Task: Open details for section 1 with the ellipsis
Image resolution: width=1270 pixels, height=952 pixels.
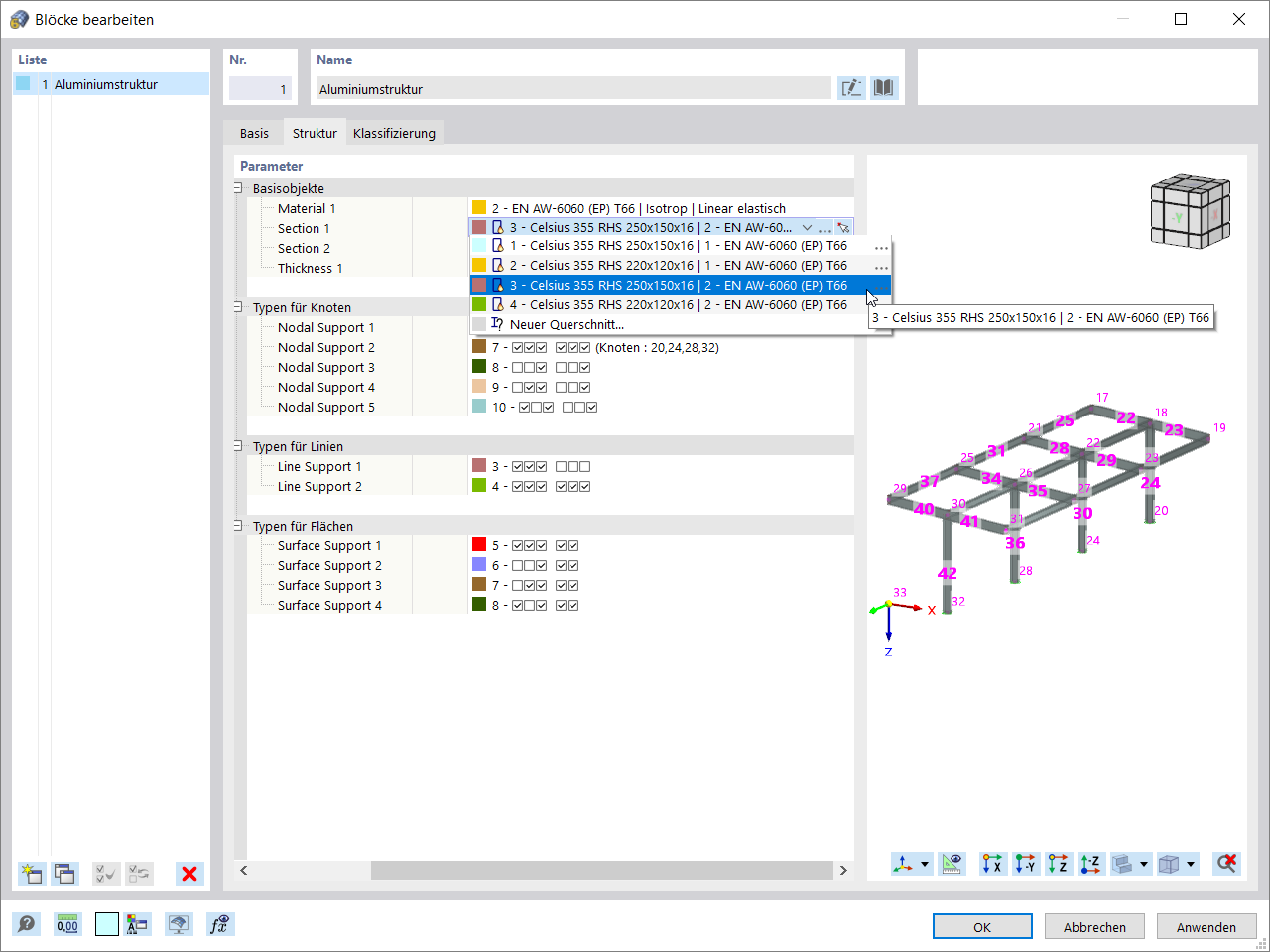Action: tap(881, 246)
